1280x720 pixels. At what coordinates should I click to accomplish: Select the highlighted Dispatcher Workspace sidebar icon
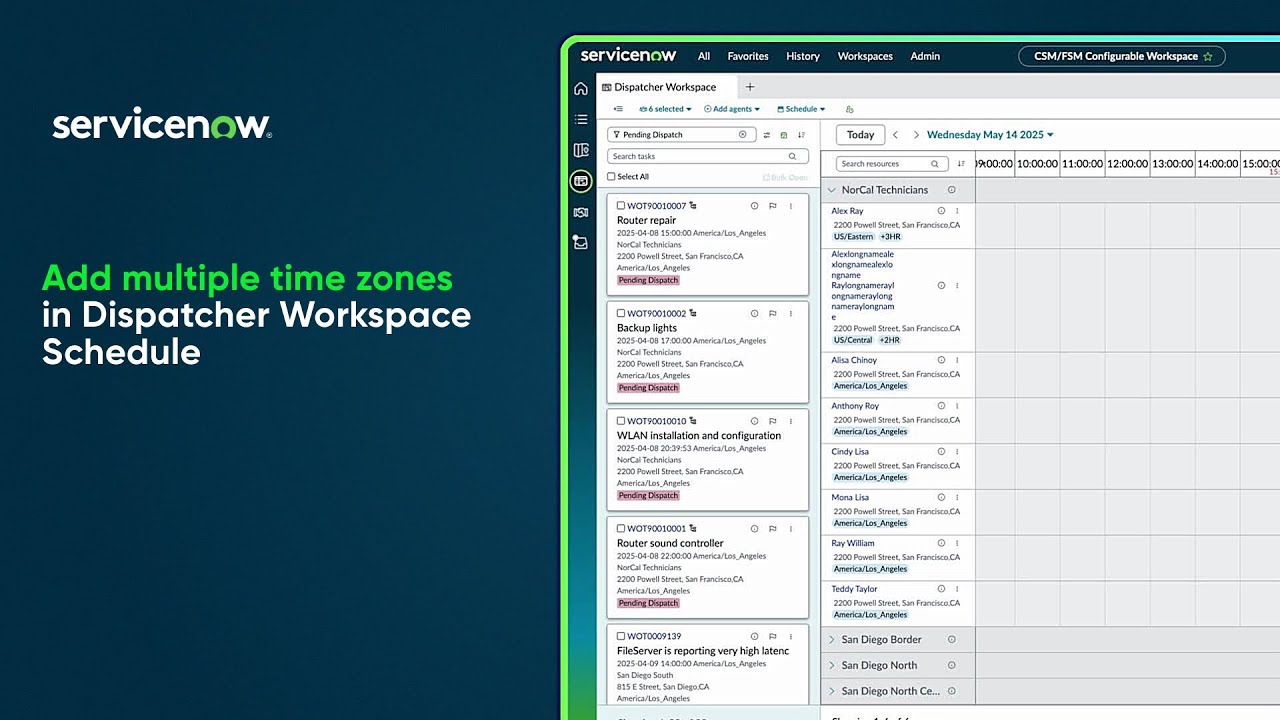click(x=580, y=181)
